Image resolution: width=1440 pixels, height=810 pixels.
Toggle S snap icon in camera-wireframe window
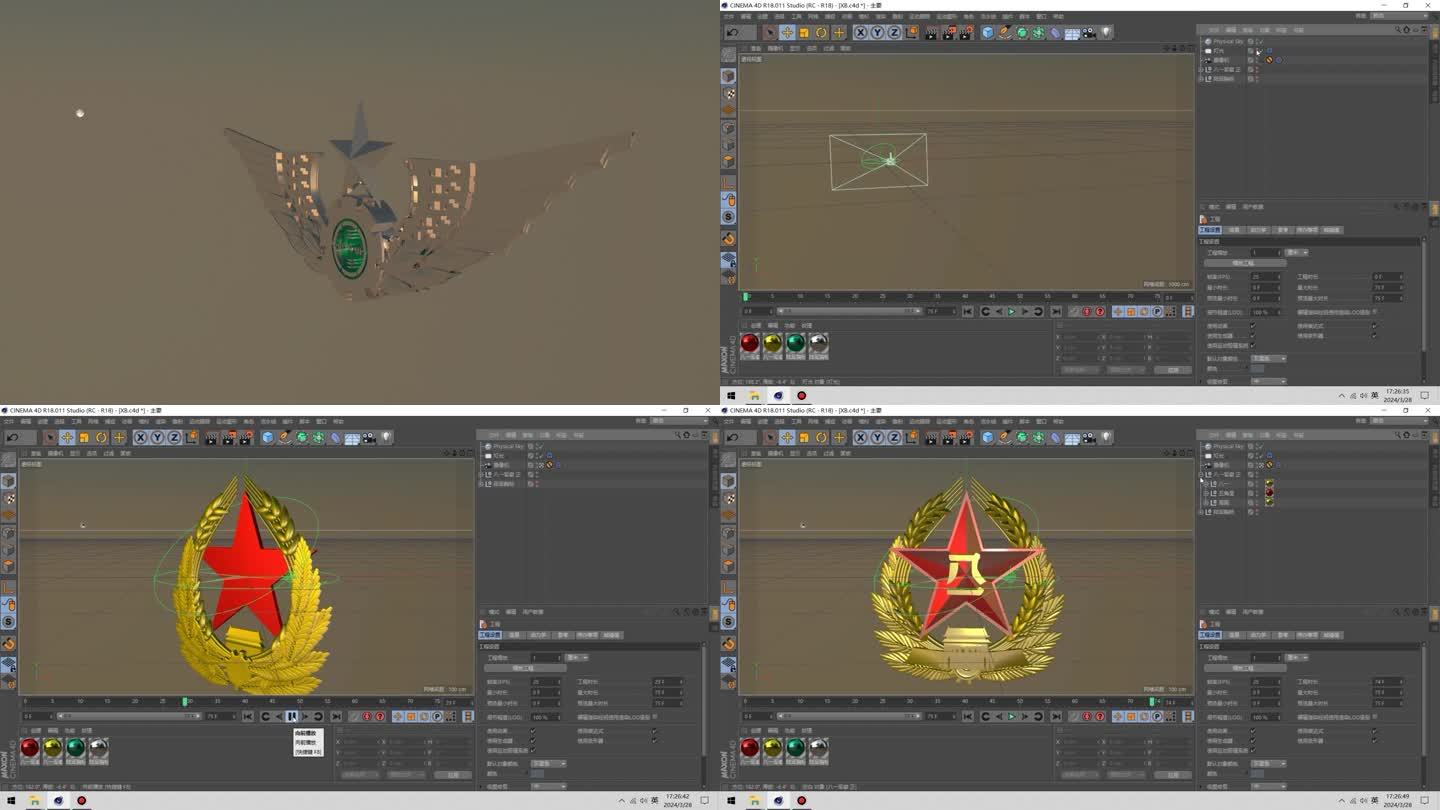point(728,216)
